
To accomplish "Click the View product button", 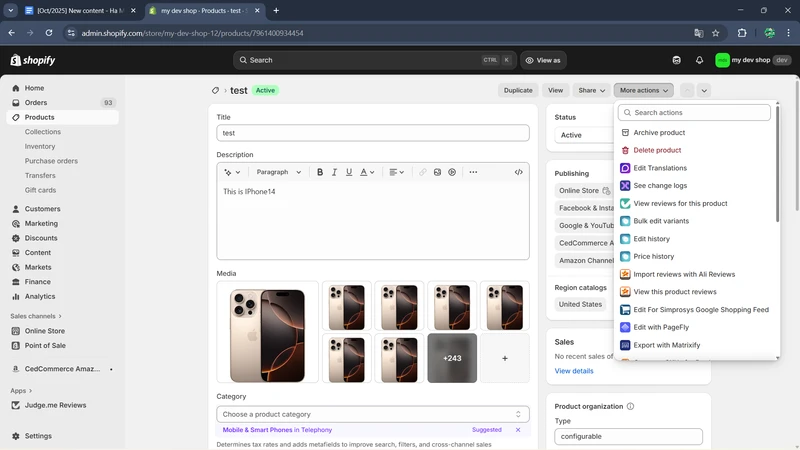I will (555, 90).
